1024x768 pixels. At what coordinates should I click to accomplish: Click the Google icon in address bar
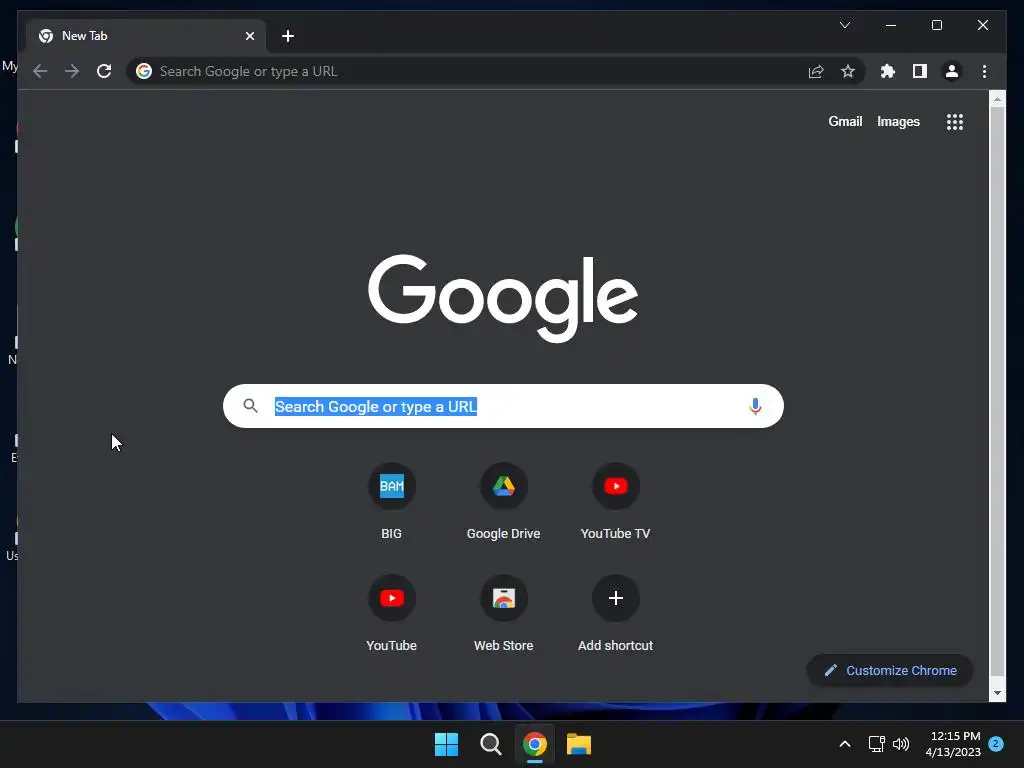(x=144, y=71)
